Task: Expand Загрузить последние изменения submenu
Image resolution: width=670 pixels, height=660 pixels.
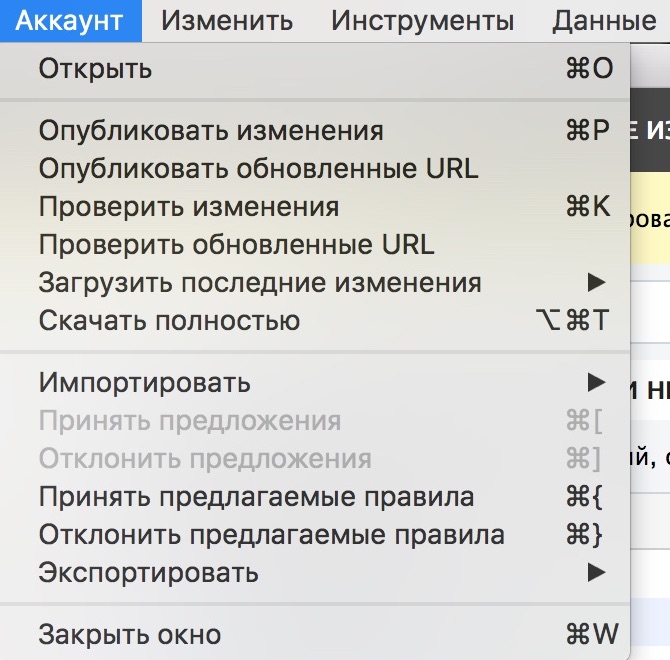Action: tap(315, 283)
